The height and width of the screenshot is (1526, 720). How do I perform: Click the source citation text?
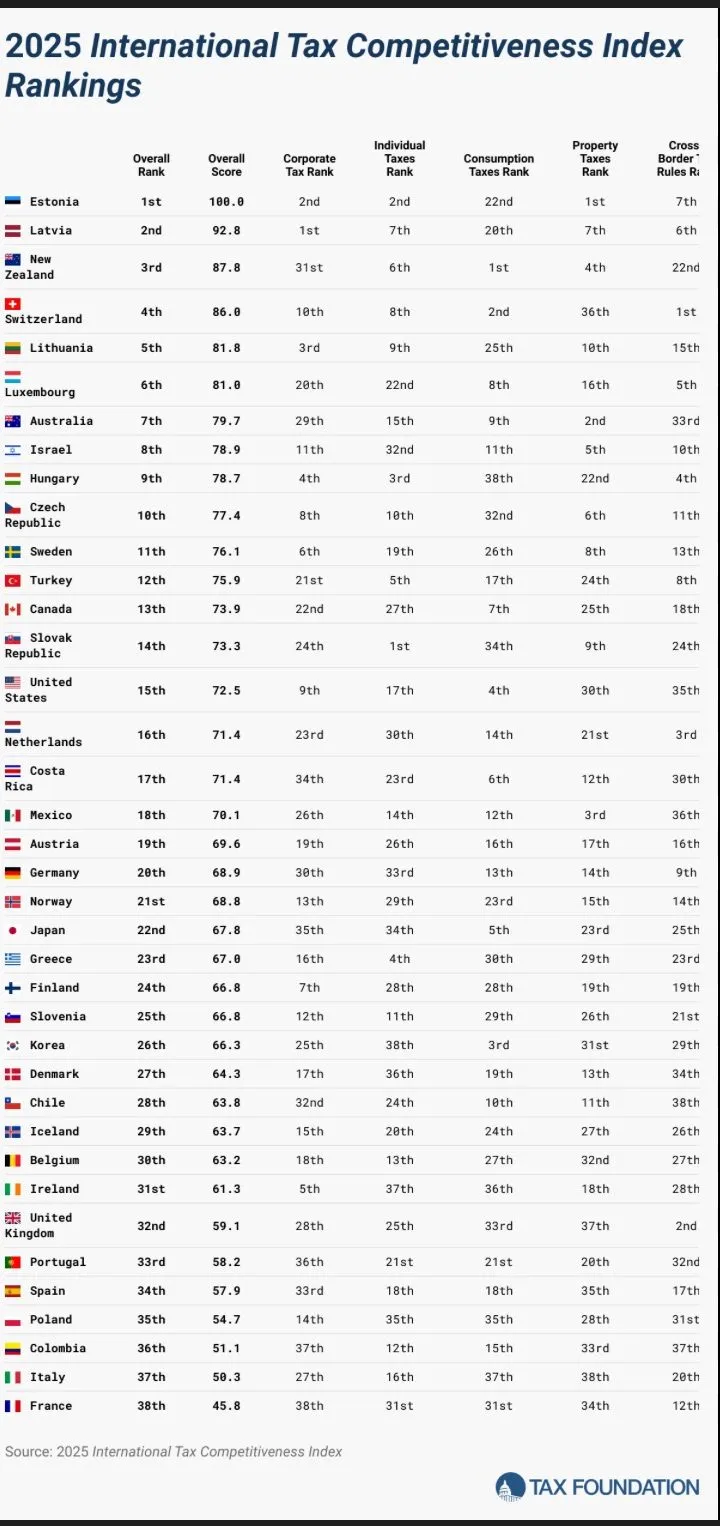coord(173,1451)
